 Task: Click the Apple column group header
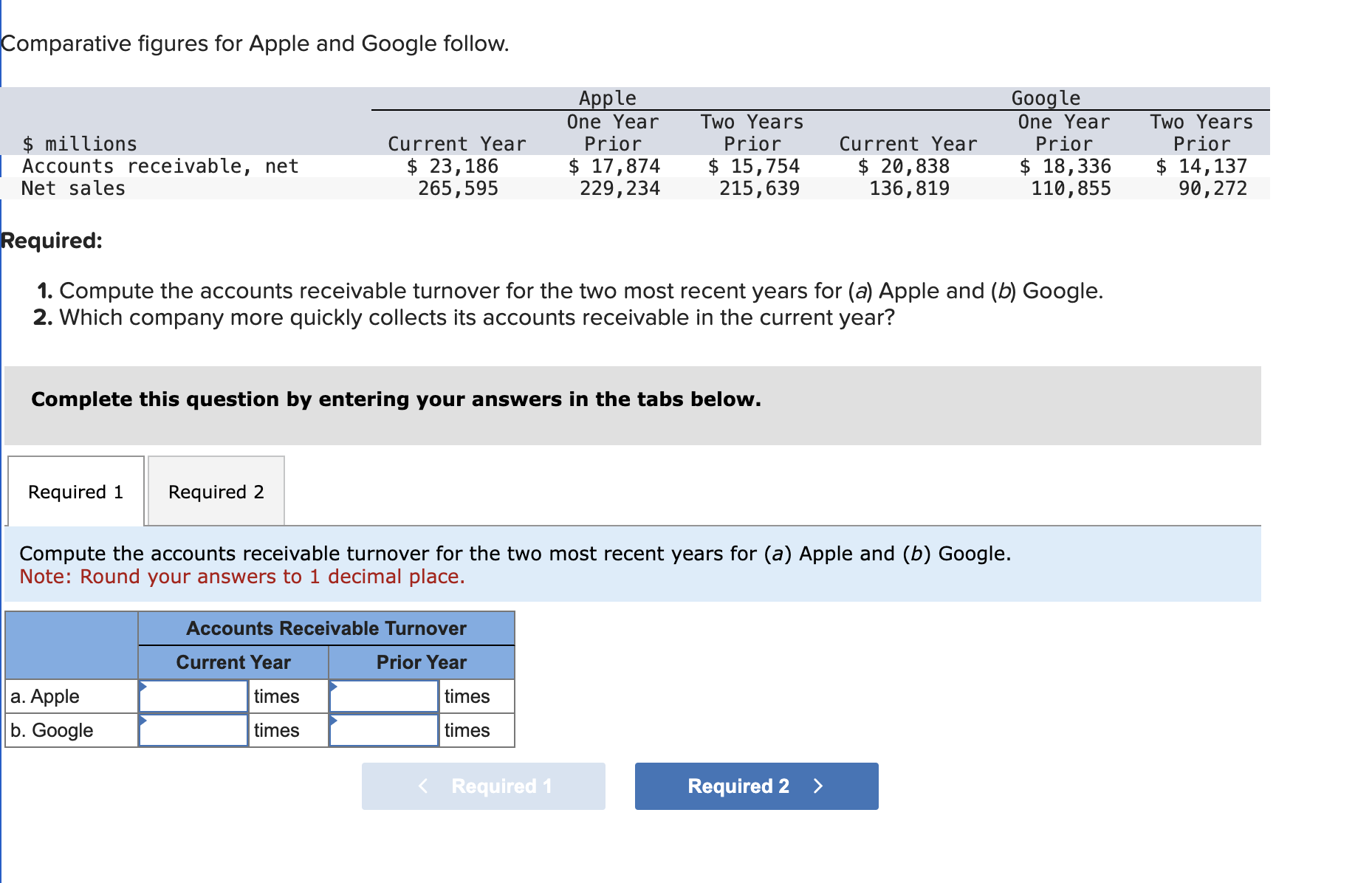607,98
